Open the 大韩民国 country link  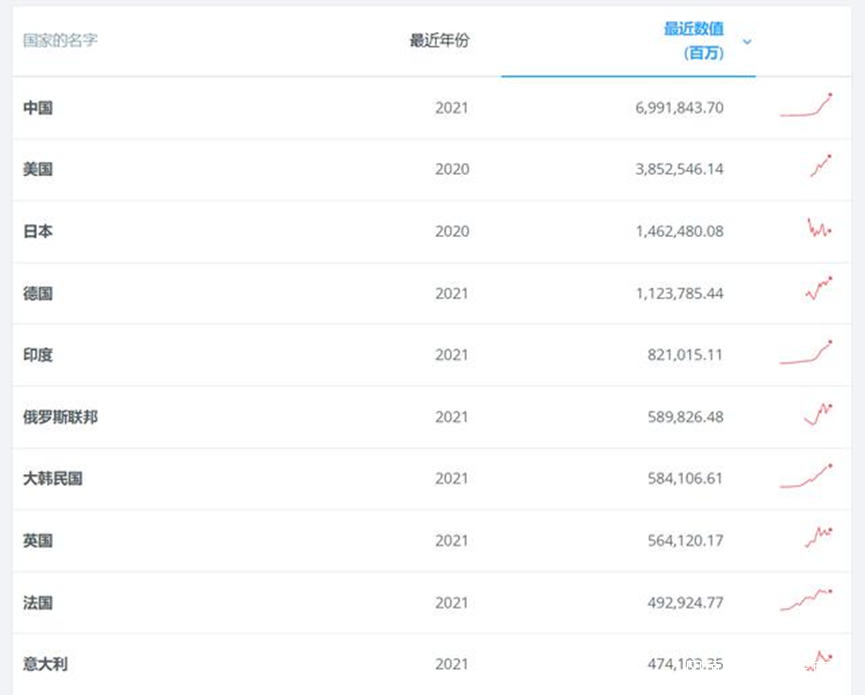click(x=53, y=478)
